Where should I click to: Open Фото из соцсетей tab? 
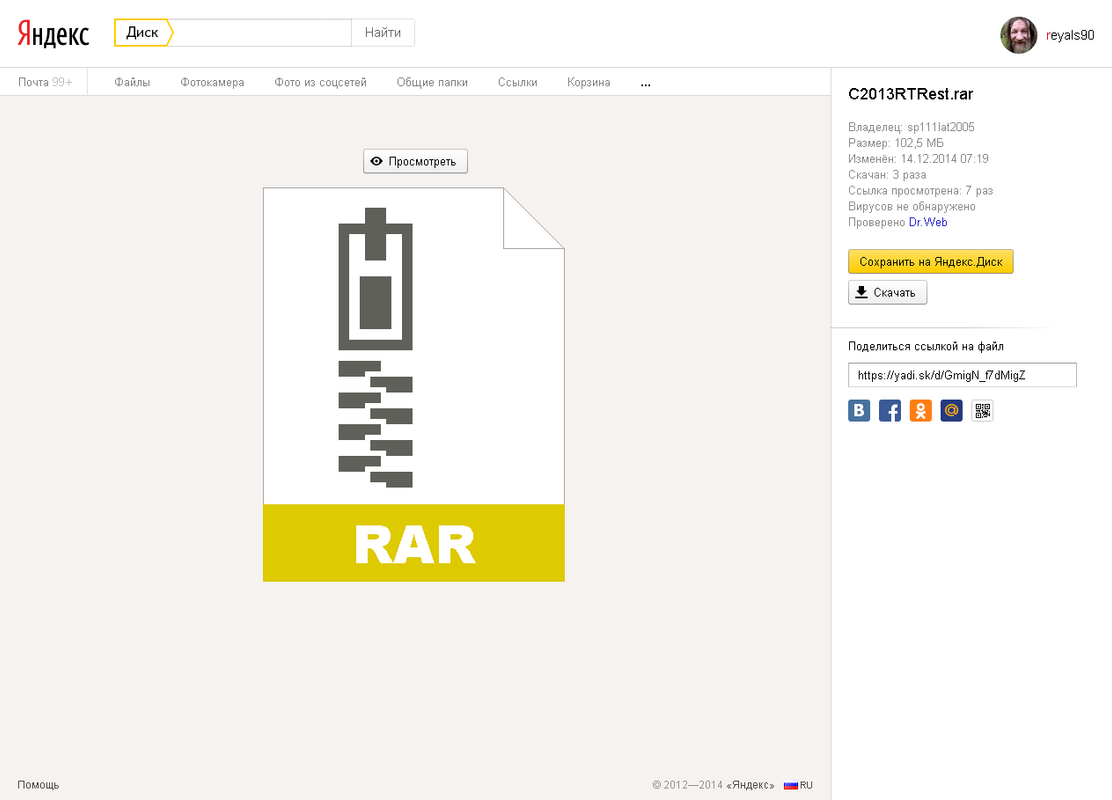click(x=321, y=82)
